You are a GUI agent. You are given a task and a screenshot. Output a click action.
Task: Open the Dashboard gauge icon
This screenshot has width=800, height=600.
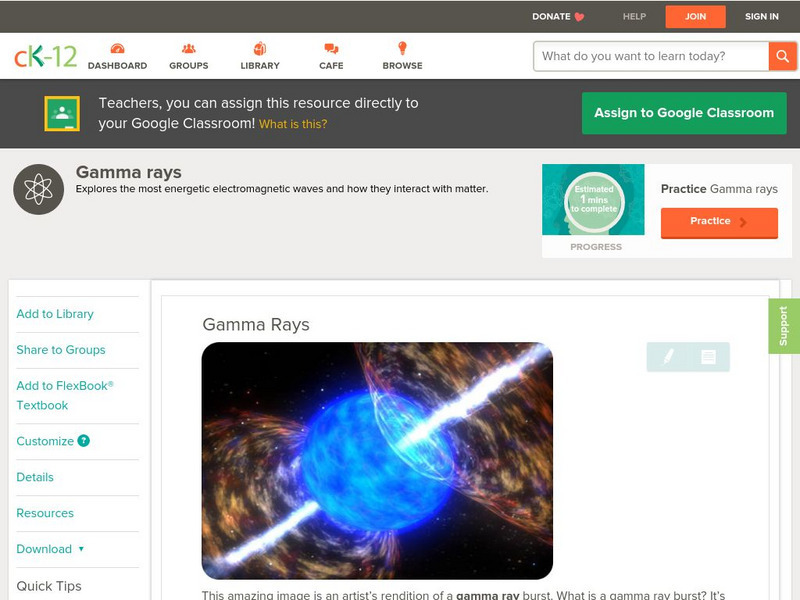pyautogui.click(x=117, y=48)
